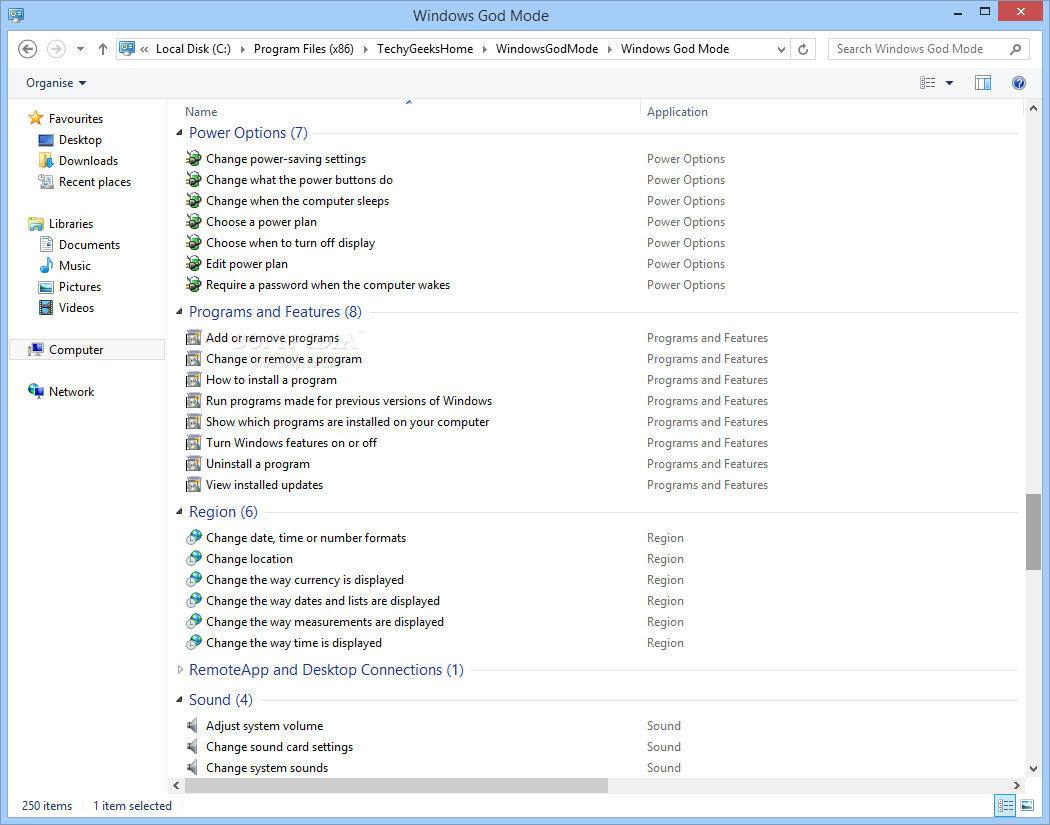
Task: Open recent locations dropdown arrow
Action: tap(80, 49)
